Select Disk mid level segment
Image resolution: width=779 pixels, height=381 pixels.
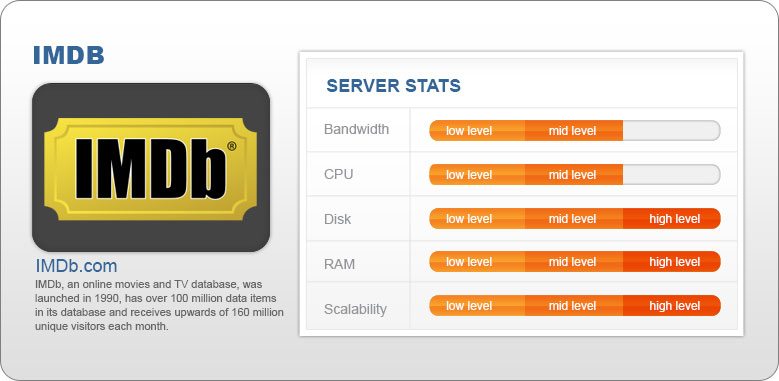pyautogui.click(x=574, y=219)
